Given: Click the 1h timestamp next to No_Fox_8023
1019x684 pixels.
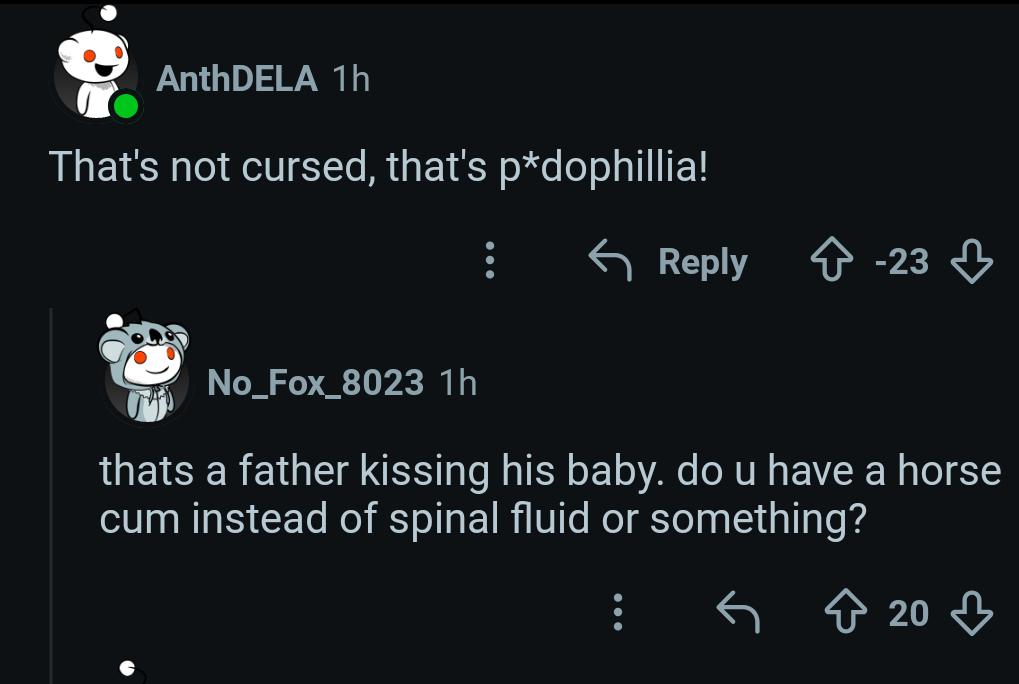Looking at the screenshot, I should (458, 382).
